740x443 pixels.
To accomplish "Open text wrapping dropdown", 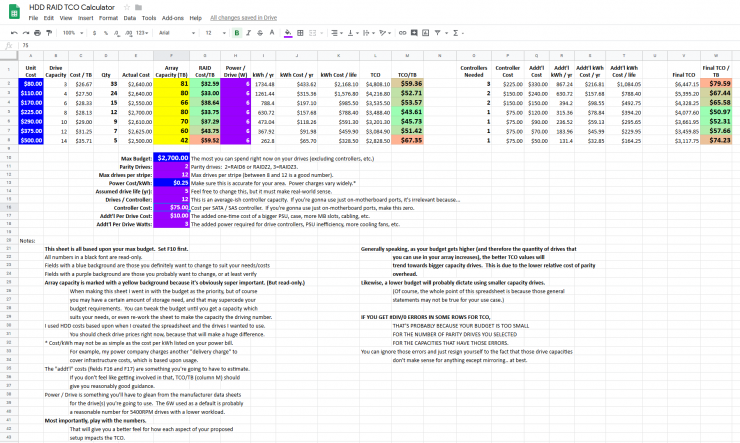I will (368, 33).
